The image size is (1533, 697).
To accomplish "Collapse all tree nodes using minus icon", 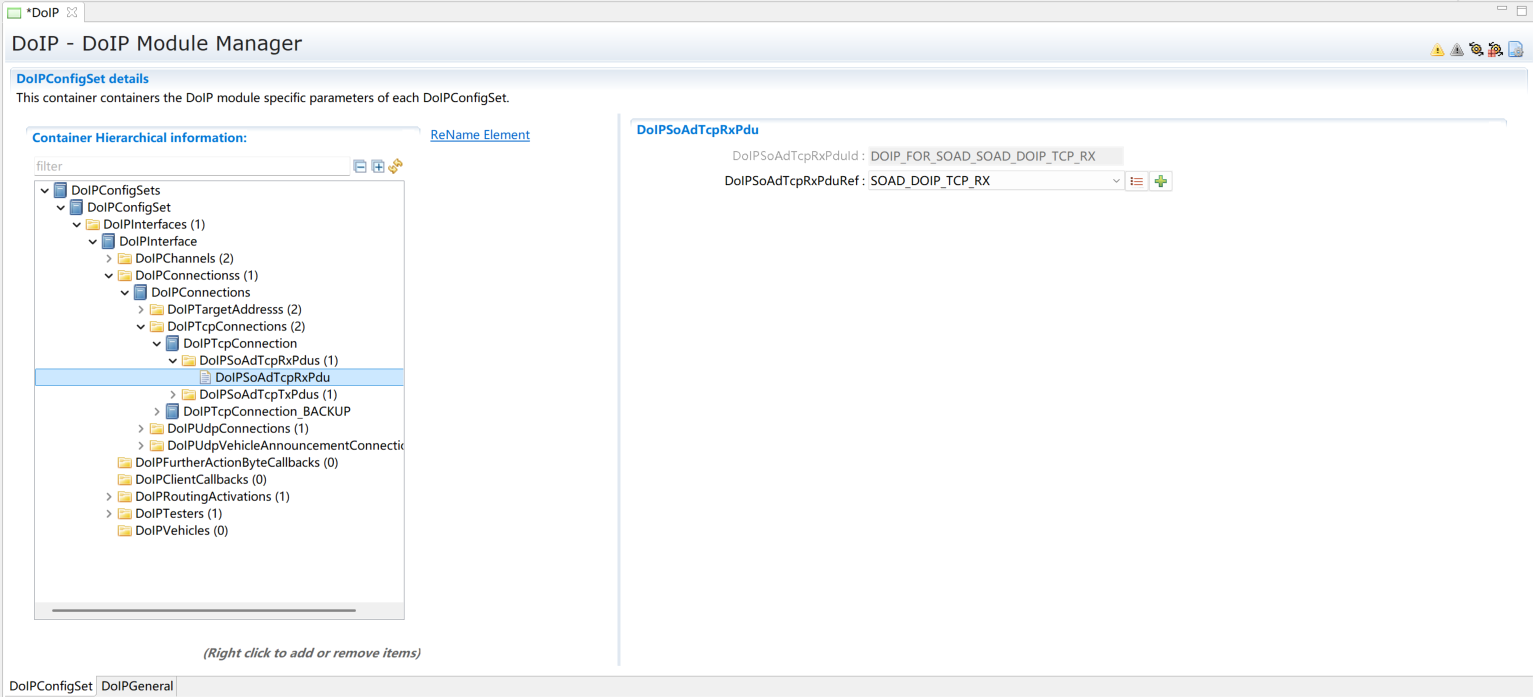I will pos(360,167).
